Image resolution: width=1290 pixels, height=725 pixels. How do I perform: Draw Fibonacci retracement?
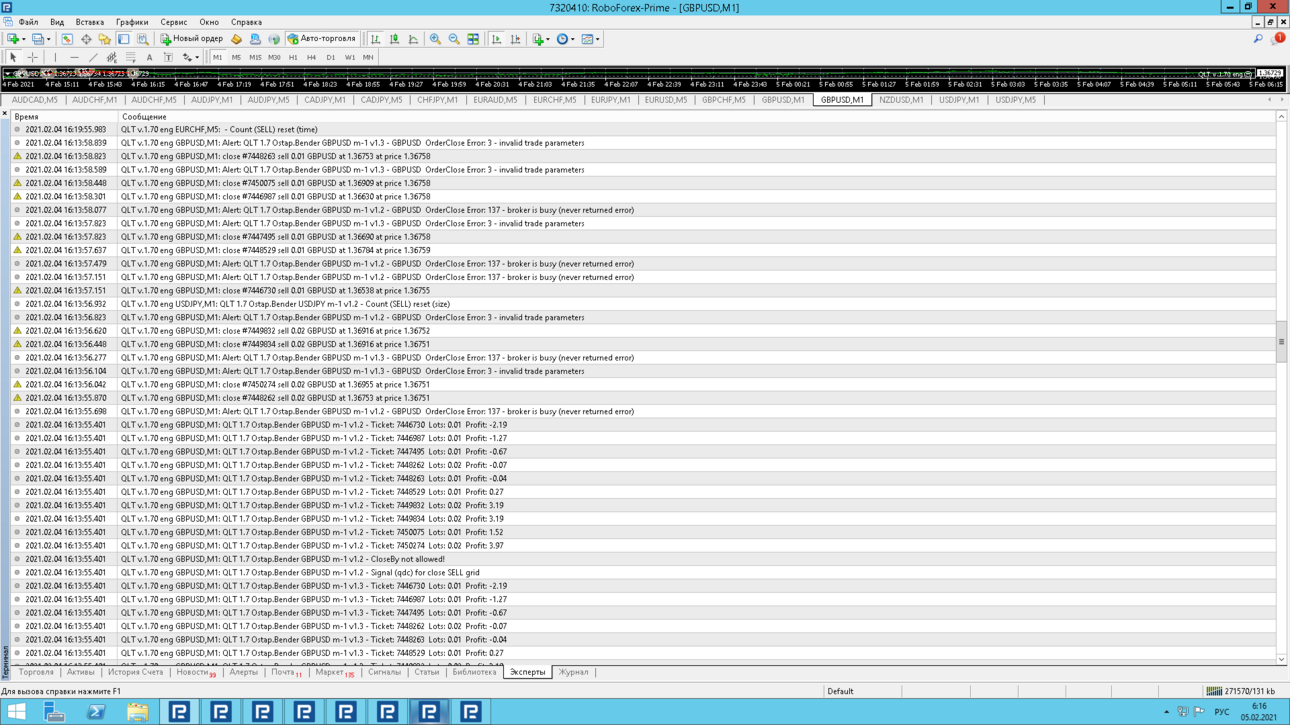tap(130, 57)
